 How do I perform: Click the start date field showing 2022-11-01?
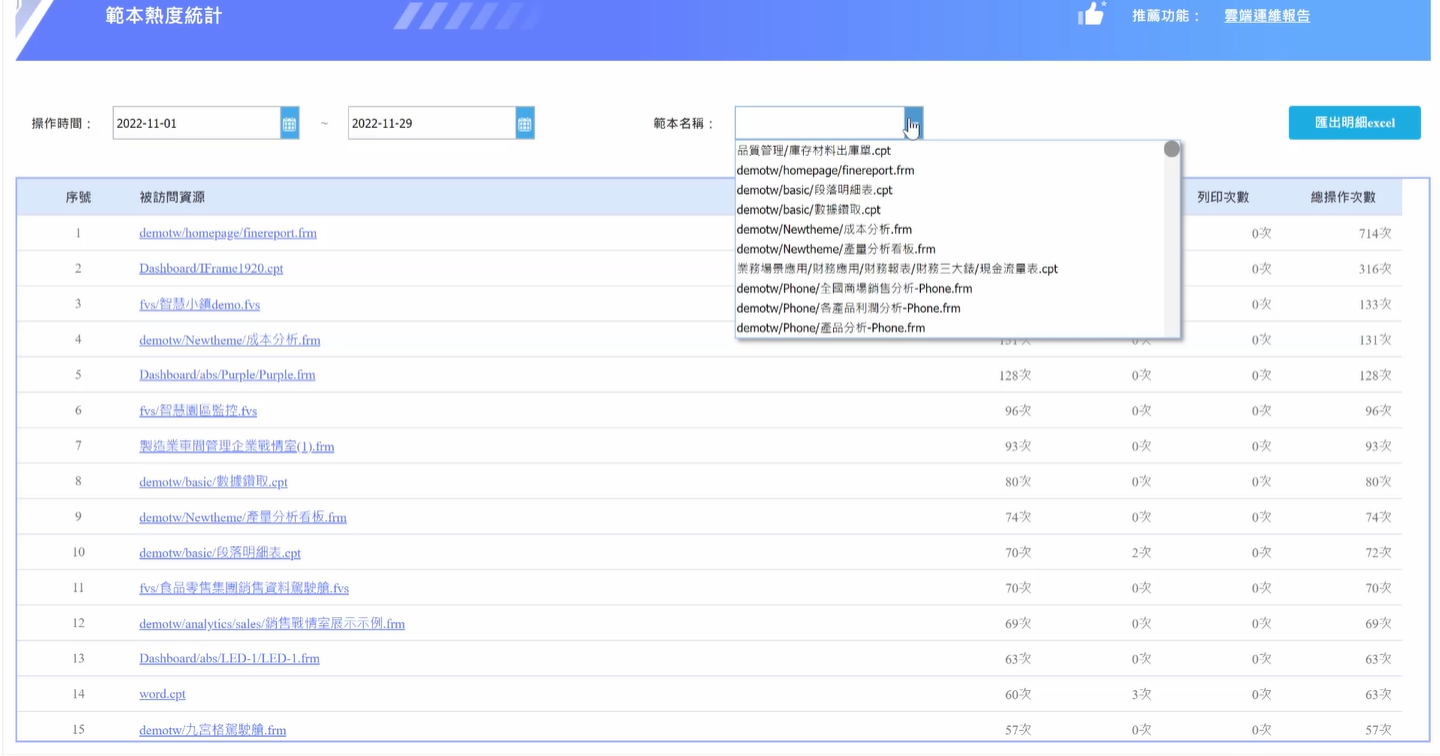pos(197,124)
